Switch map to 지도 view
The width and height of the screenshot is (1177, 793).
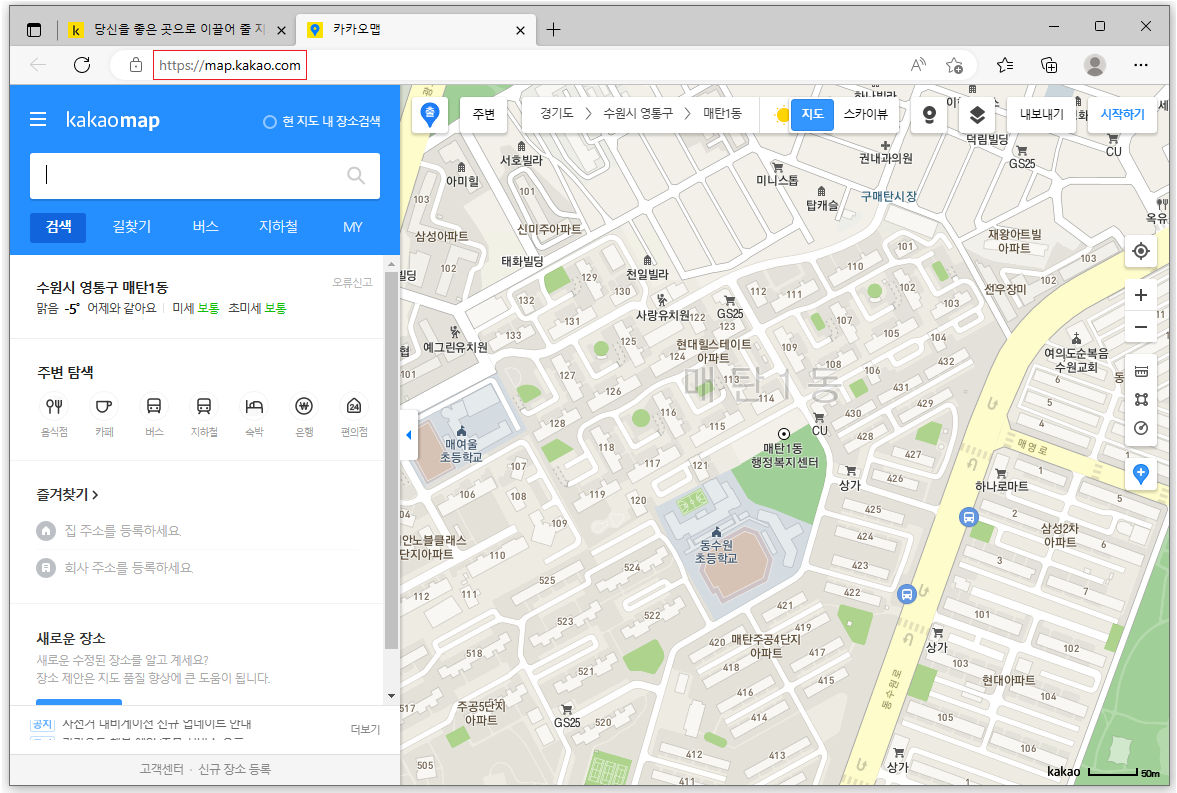(812, 114)
